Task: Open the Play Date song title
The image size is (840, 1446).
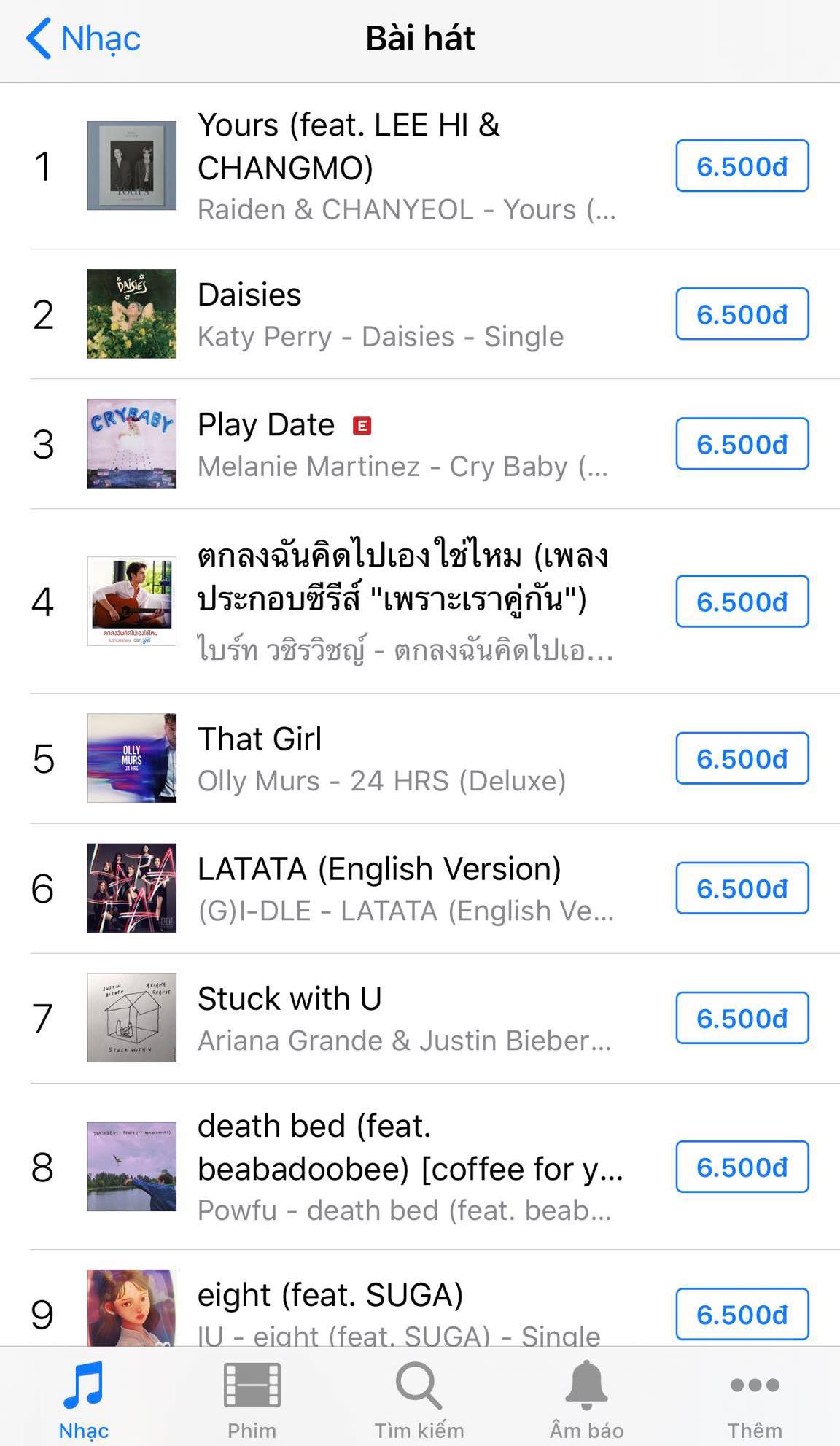Action: [266, 425]
